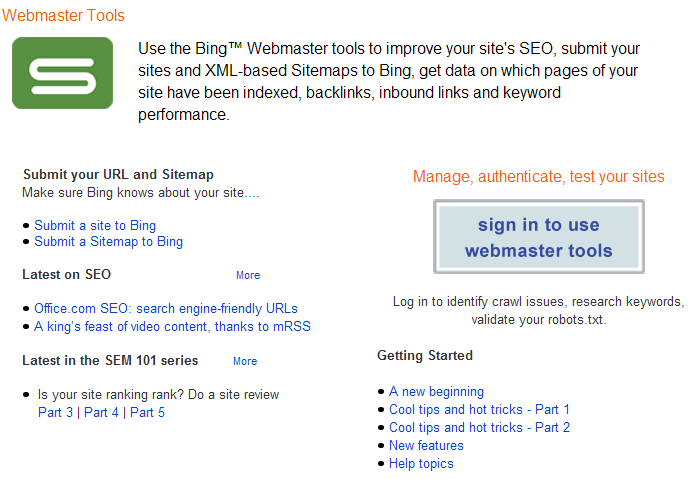Open Part 4 of site review
Viewport: 695px width, 479px height.
[102, 413]
